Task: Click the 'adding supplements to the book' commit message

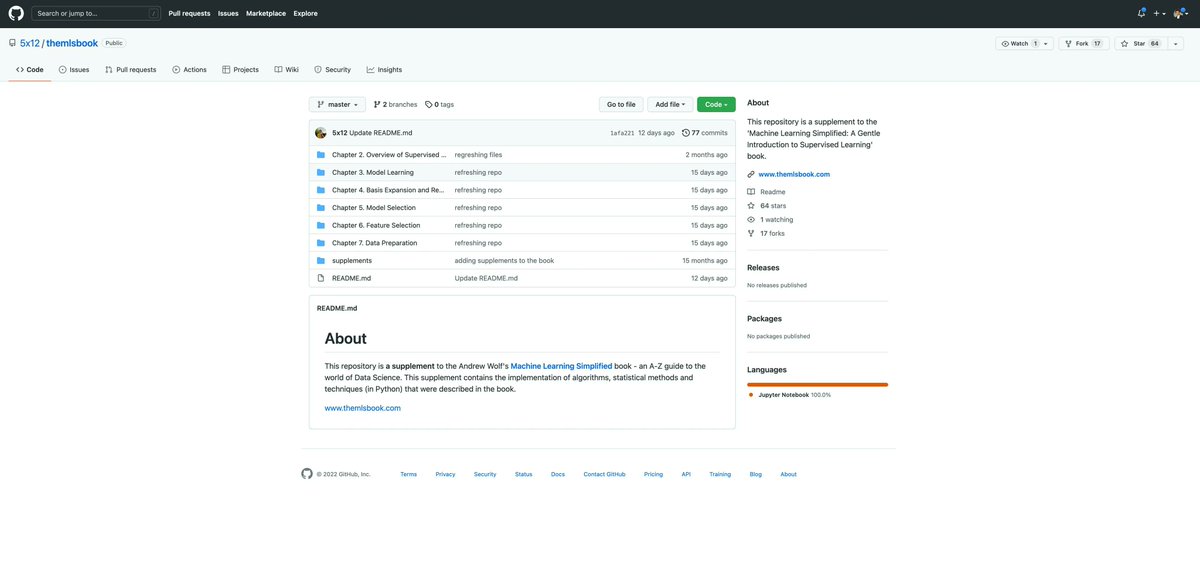Action: pyautogui.click(x=504, y=261)
